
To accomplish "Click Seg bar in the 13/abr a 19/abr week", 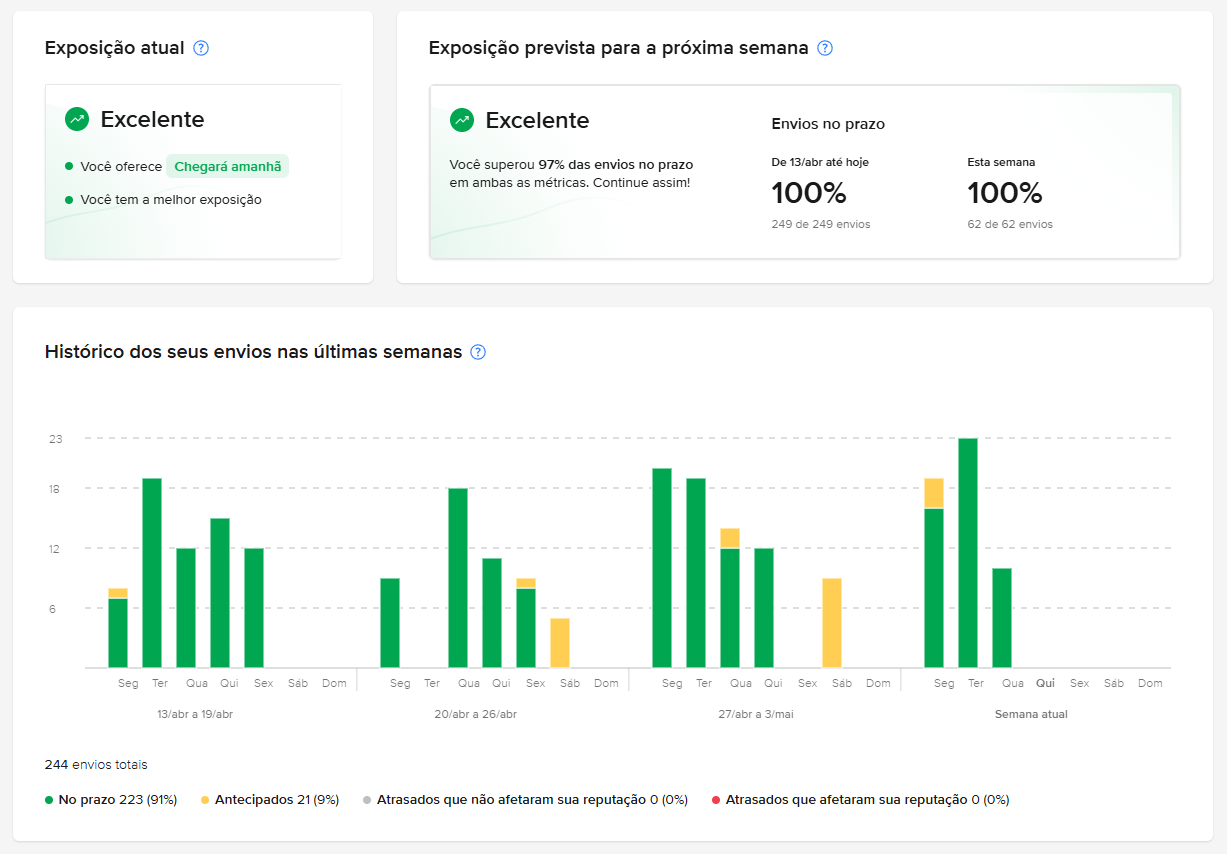I will coord(118,628).
